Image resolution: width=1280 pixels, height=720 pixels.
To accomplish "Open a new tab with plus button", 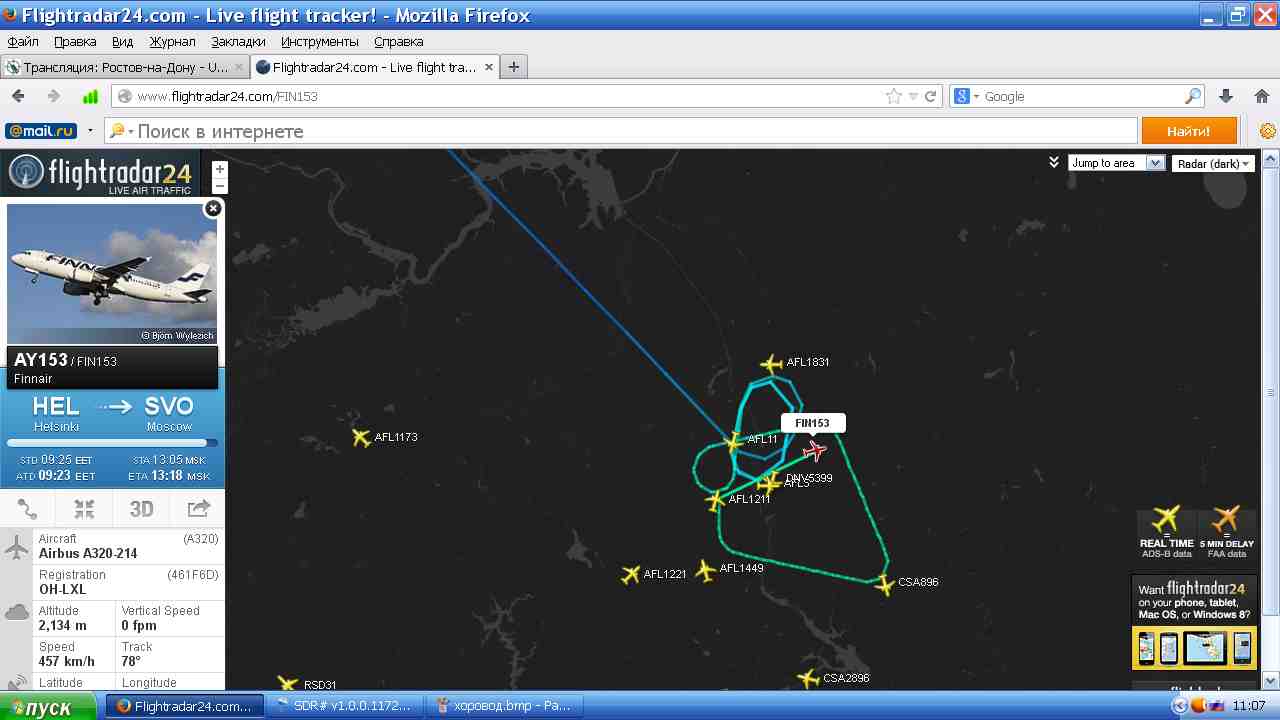I will (514, 67).
